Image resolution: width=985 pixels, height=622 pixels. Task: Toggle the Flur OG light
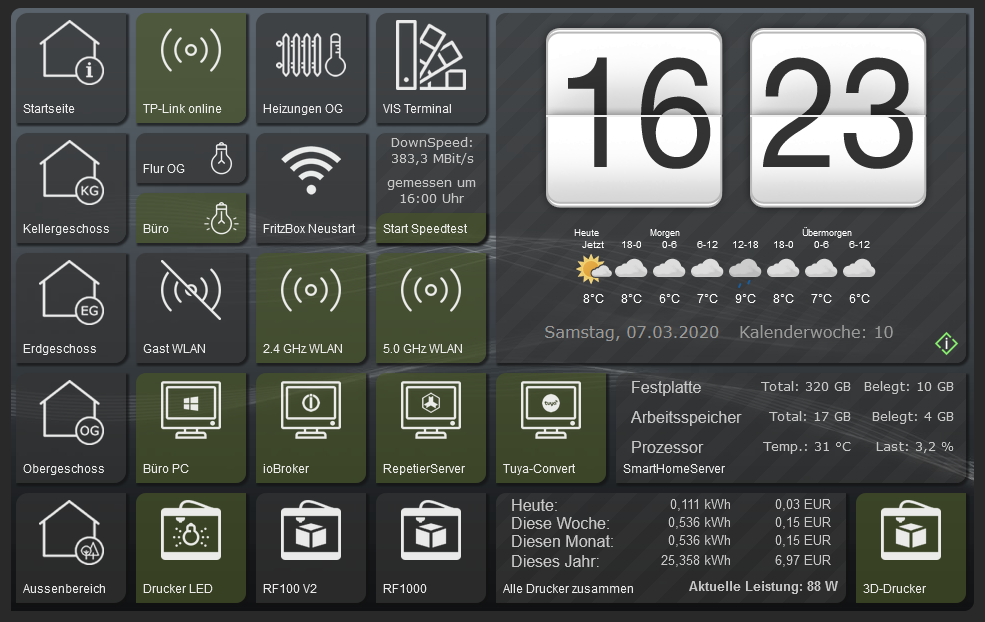tap(191, 160)
